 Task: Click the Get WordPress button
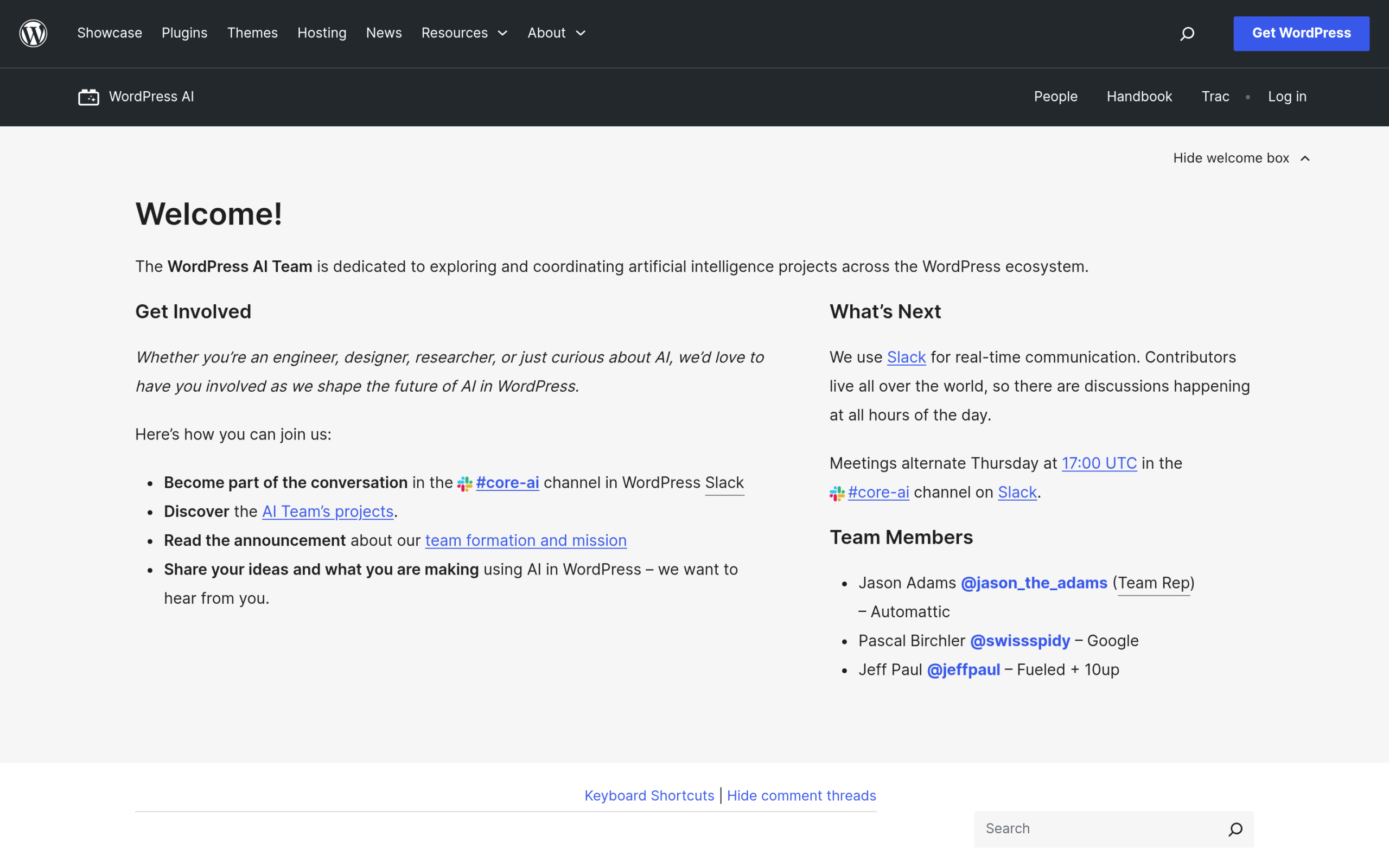click(x=1301, y=33)
